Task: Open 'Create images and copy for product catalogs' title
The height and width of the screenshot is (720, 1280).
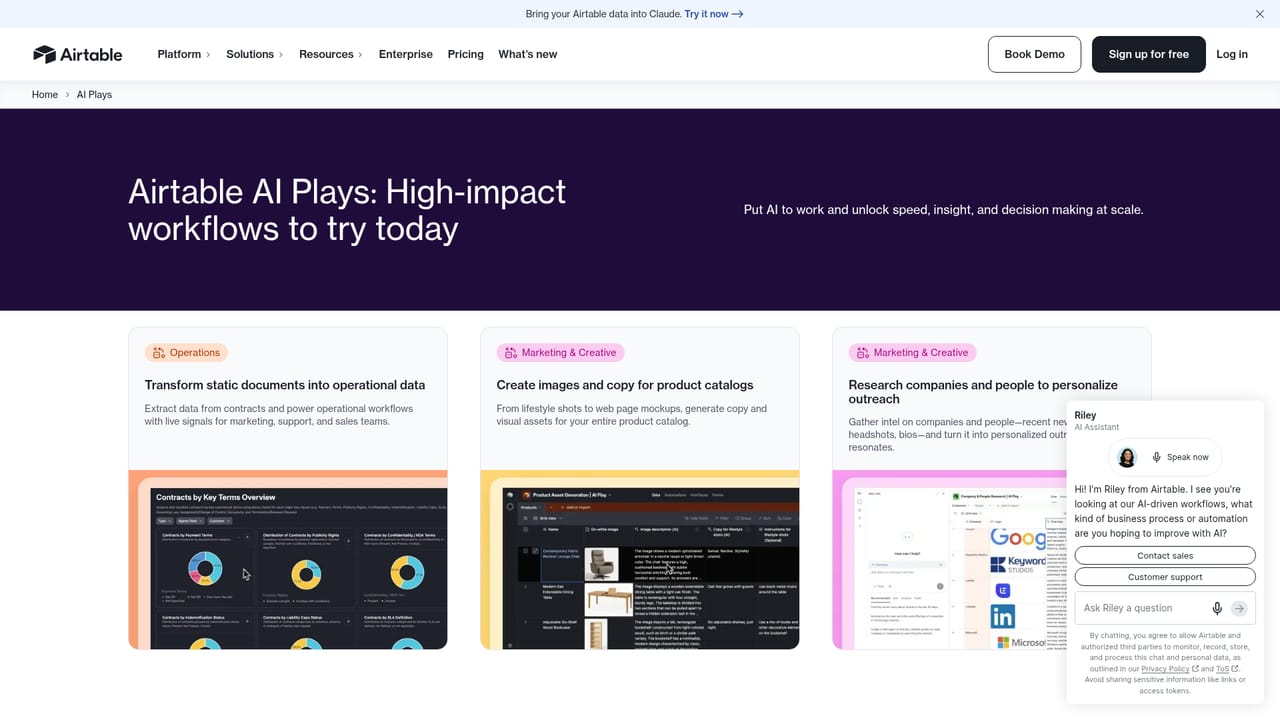Action: click(625, 385)
